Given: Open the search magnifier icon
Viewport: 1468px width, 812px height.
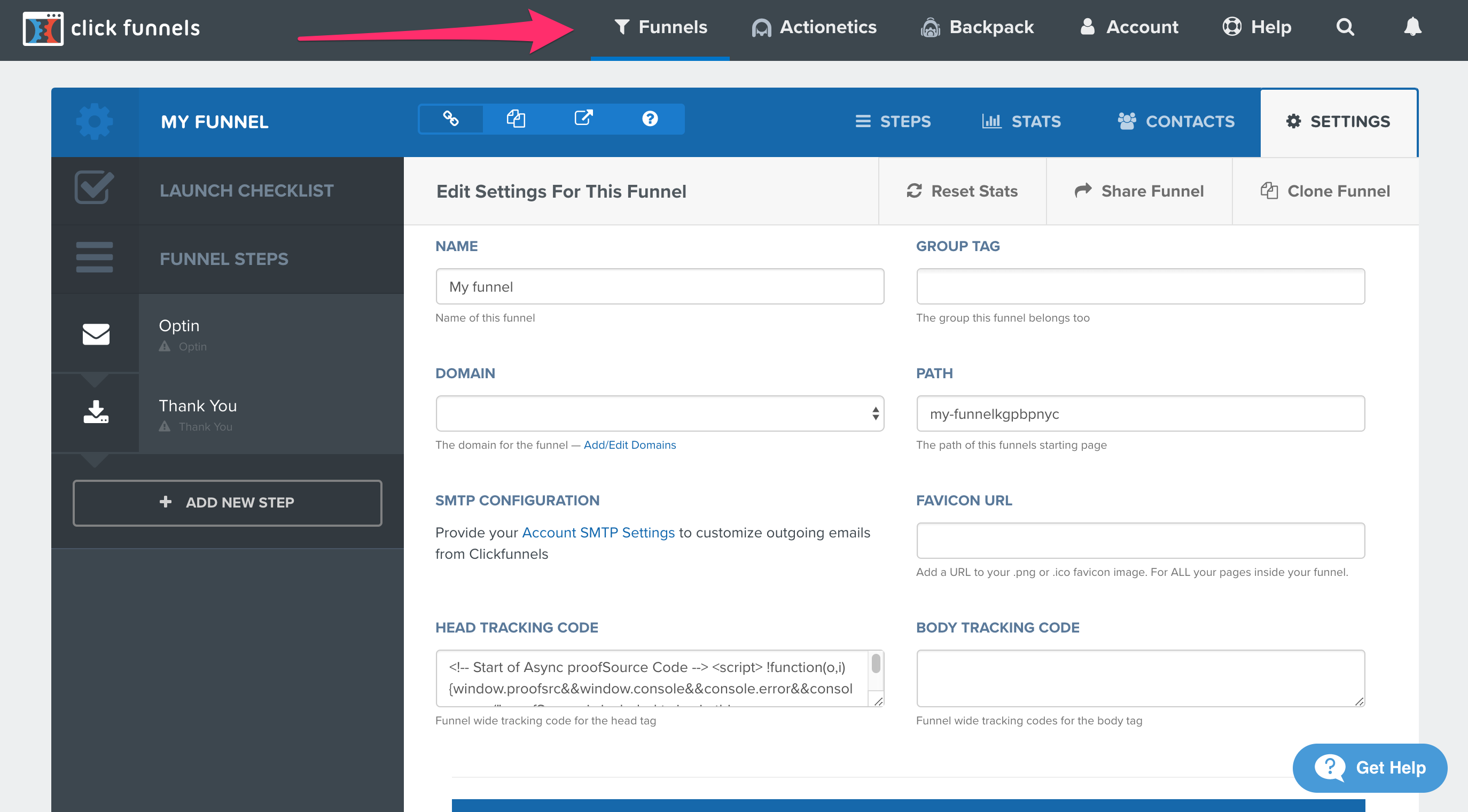Looking at the screenshot, I should (1346, 27).
